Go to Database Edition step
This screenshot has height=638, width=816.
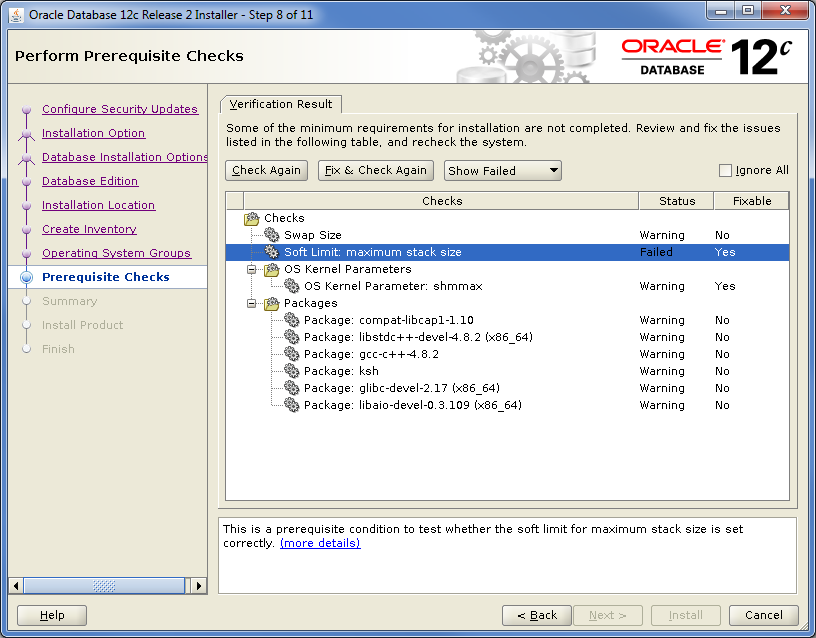pos(90,181)
